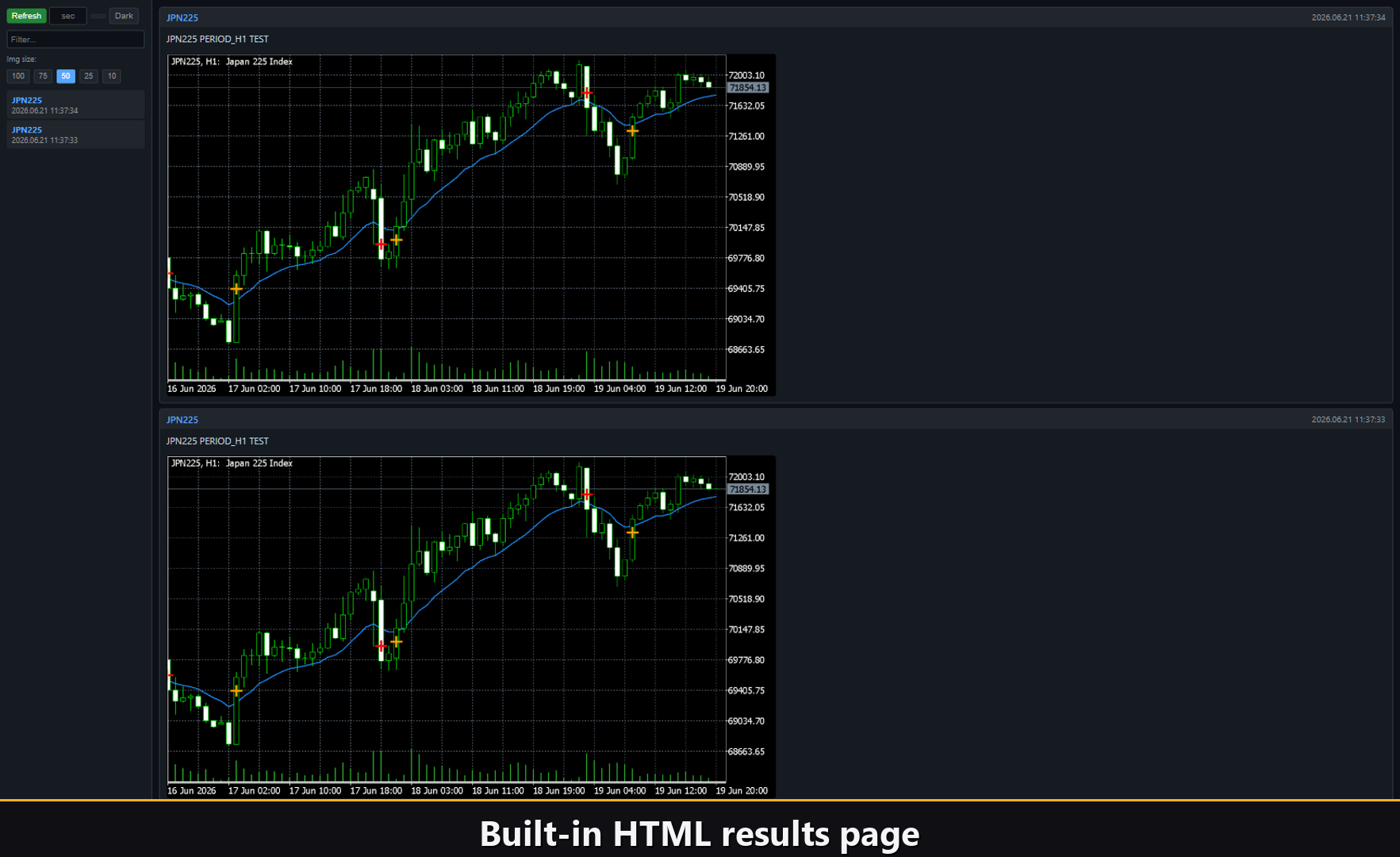This screenshot has height=857, width=1400.
Task: Set image size to 25
Action: pyautogui.click(x=89, y=76)
